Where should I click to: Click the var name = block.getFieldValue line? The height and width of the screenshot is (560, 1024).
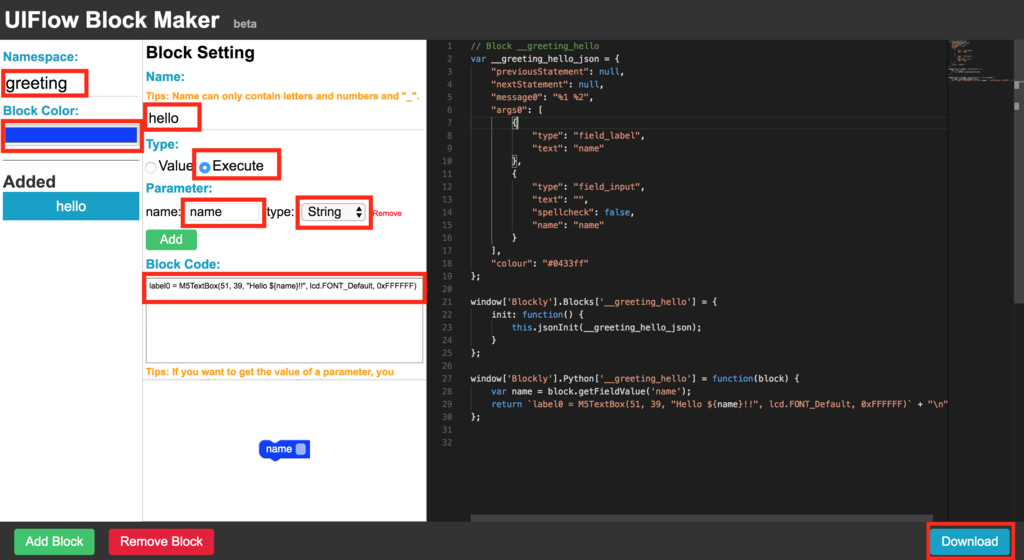coord(591,392)
